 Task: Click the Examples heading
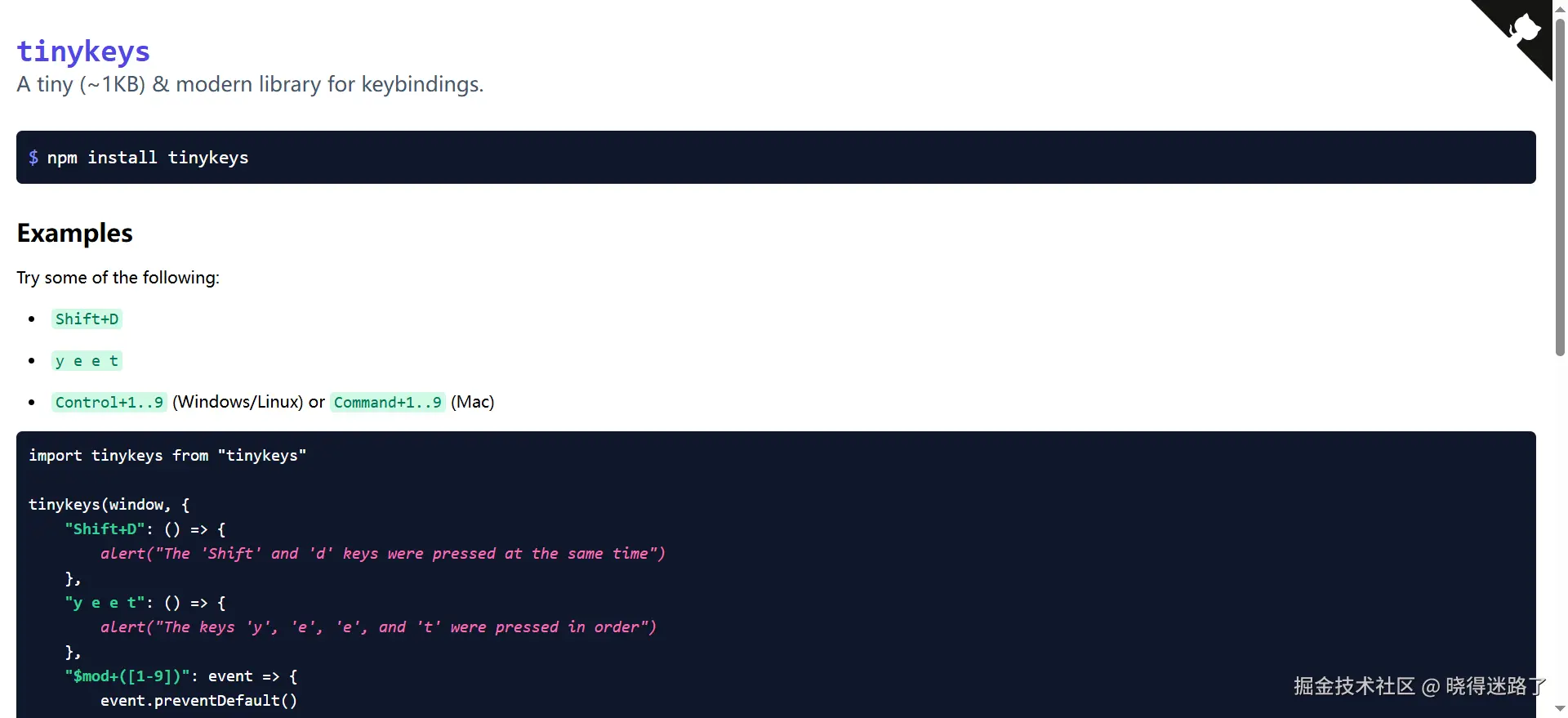coord(74,233)
